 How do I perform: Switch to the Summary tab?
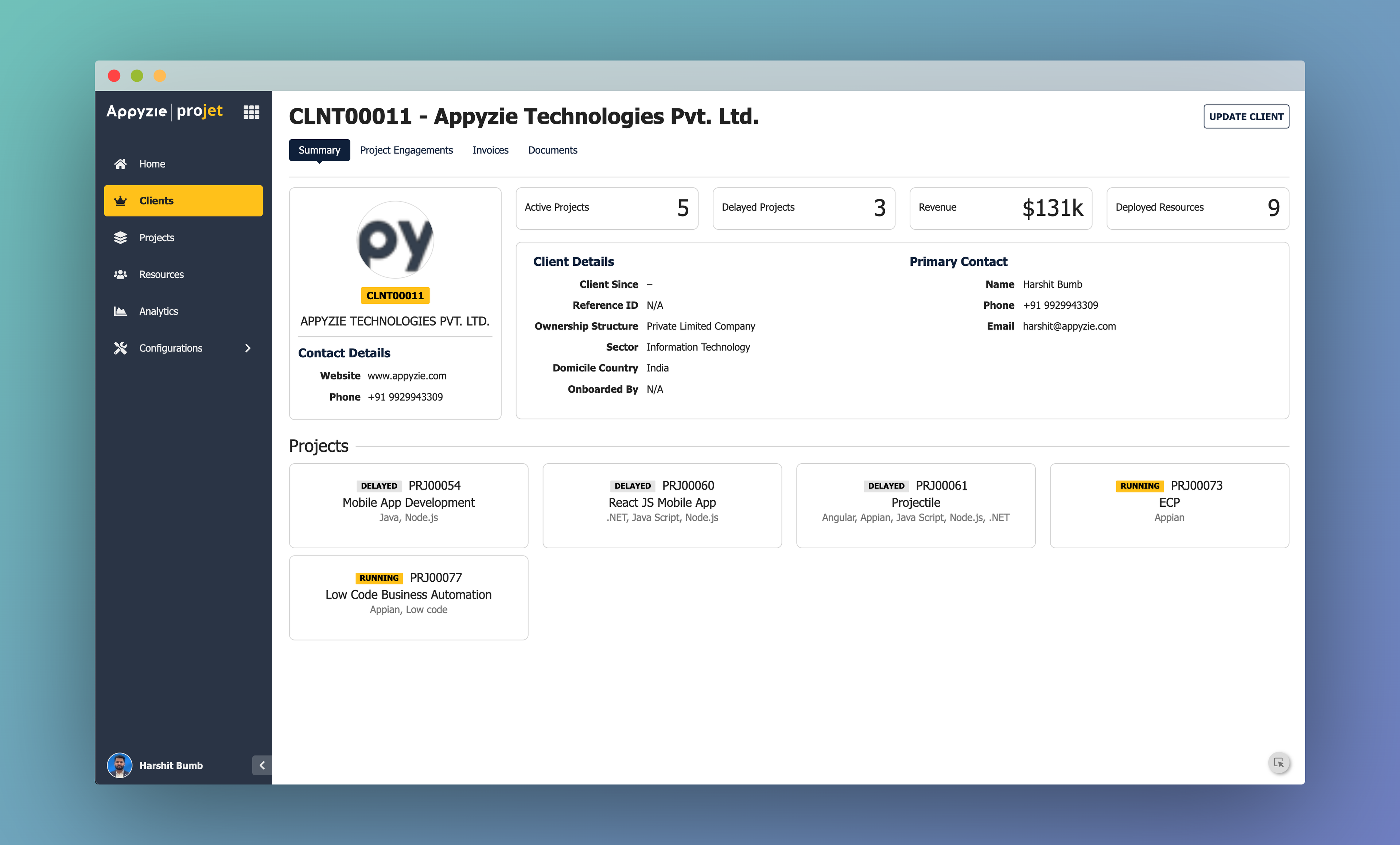(x=319, y=150)
